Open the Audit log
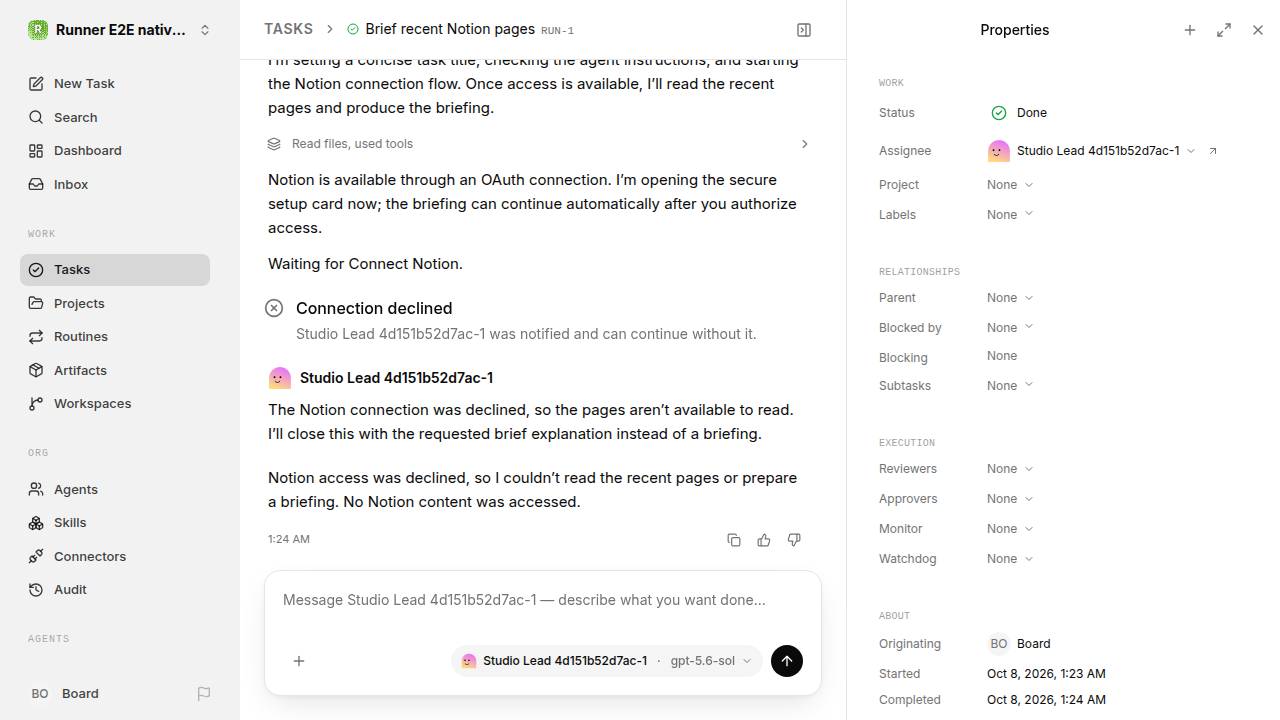The width and height of the screenshot is (1280, 720). (115, 589)
